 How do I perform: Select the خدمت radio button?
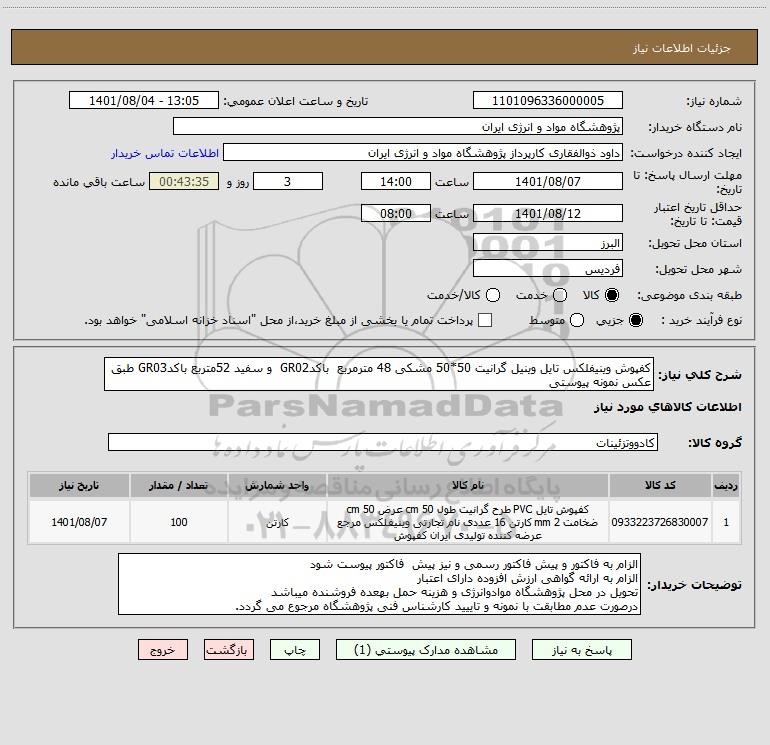[x=560, y=295]
